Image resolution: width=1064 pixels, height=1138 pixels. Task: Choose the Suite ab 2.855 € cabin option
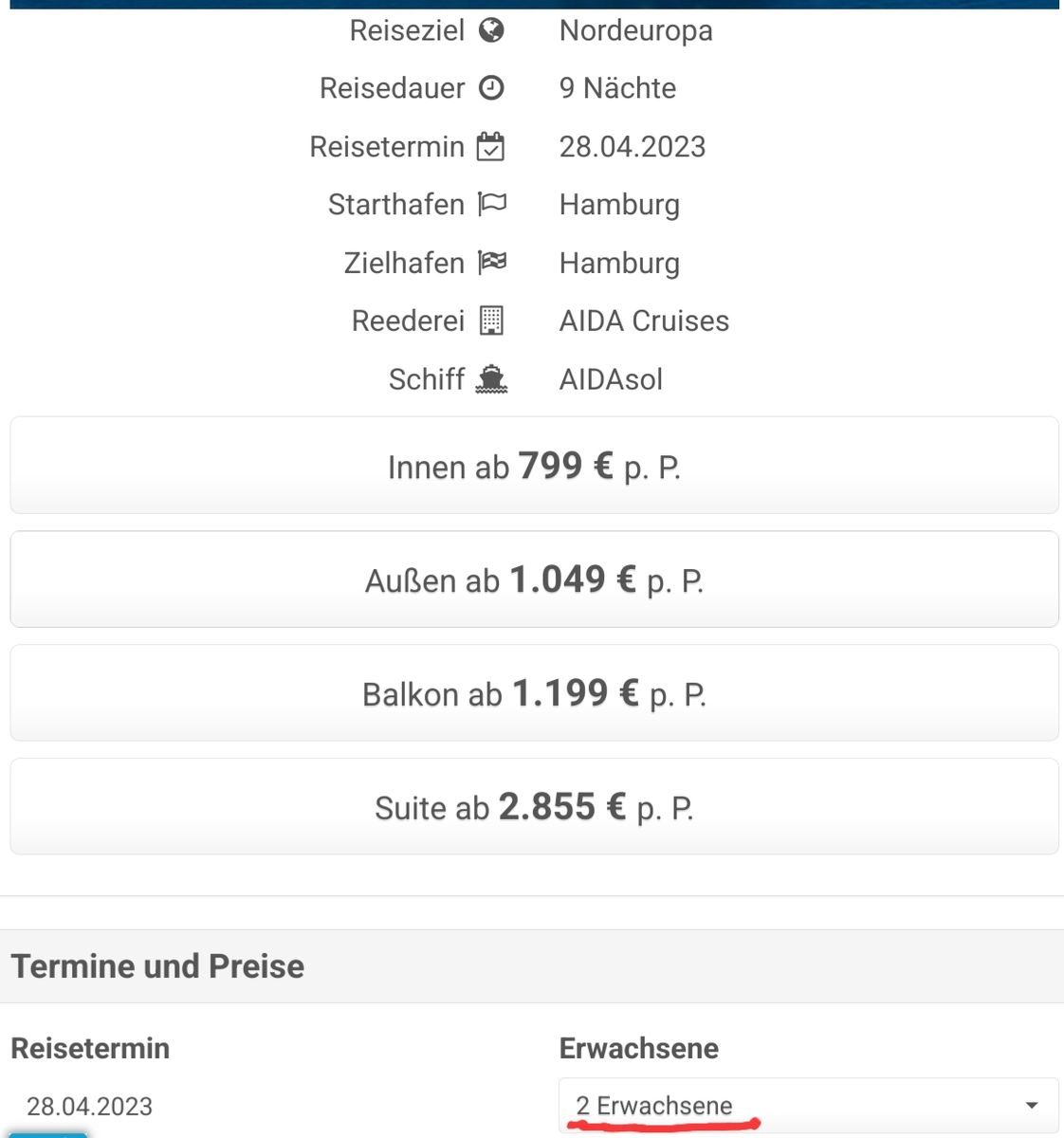(x=534, y=807)
